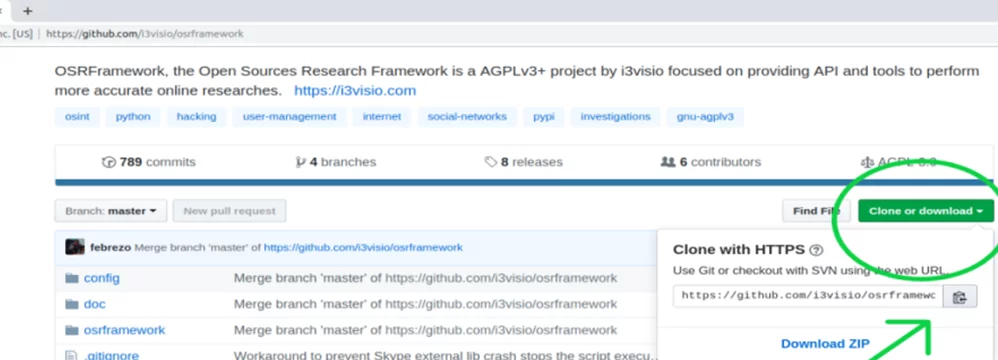Open febrezo's user profile link
The width and height of the screenshot is (998, 360).
point(110,247)
